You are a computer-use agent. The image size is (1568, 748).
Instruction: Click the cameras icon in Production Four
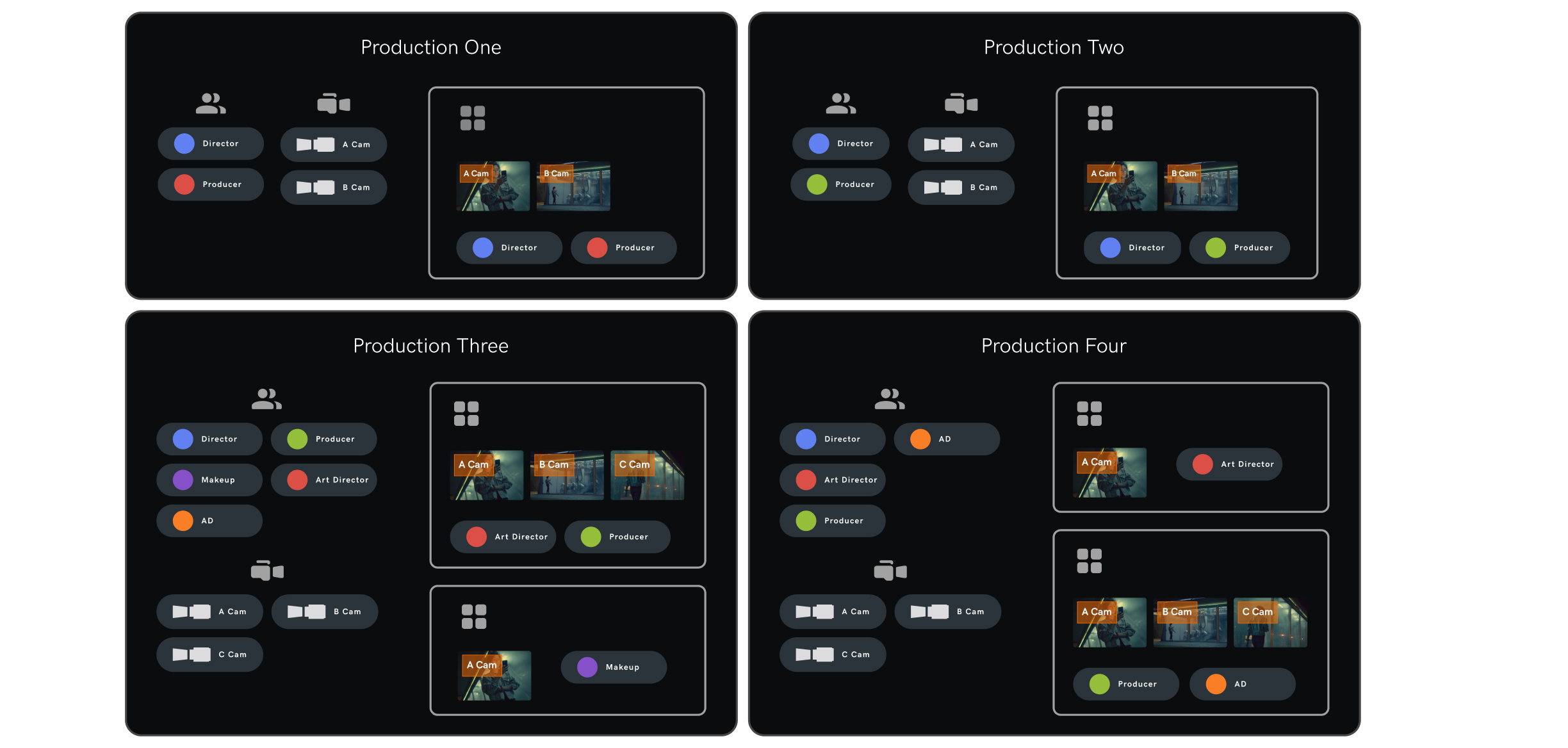[x=890, y=570]
